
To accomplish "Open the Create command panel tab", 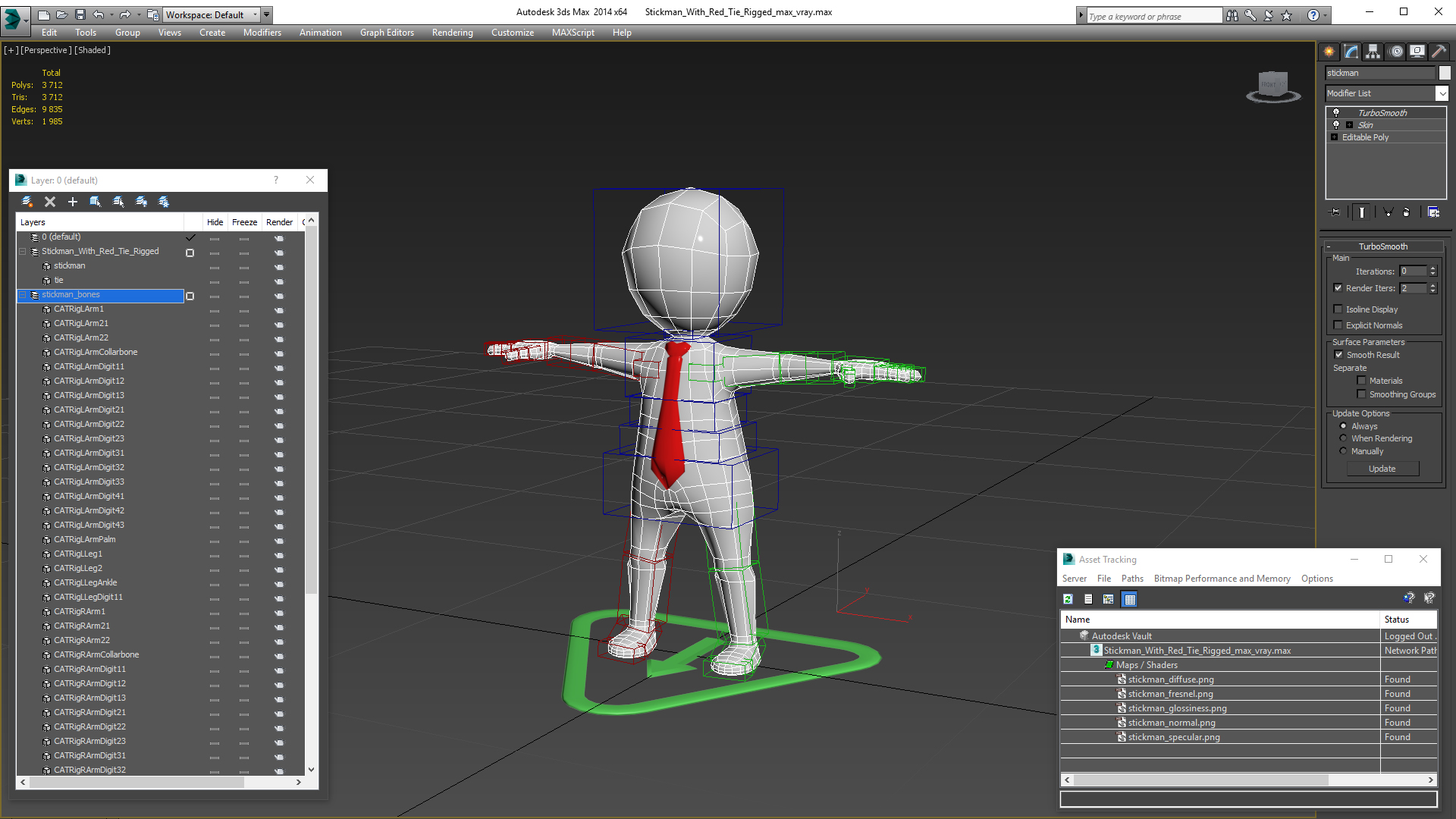I will [1329, 52].
